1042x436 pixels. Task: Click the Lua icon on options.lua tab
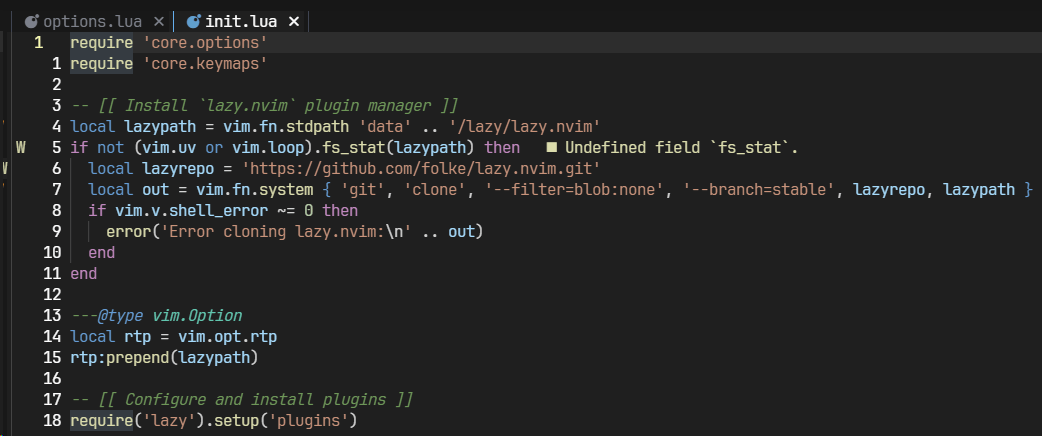coord(32,21)
